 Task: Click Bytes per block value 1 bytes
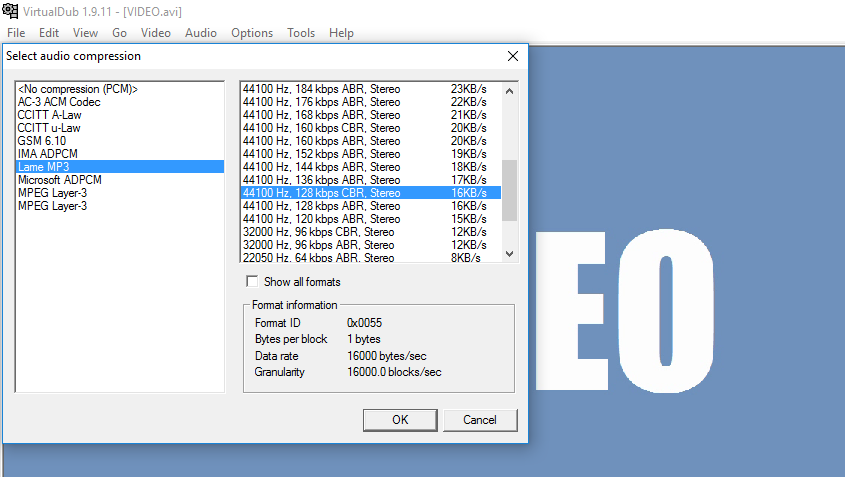[x=364, y=339]
